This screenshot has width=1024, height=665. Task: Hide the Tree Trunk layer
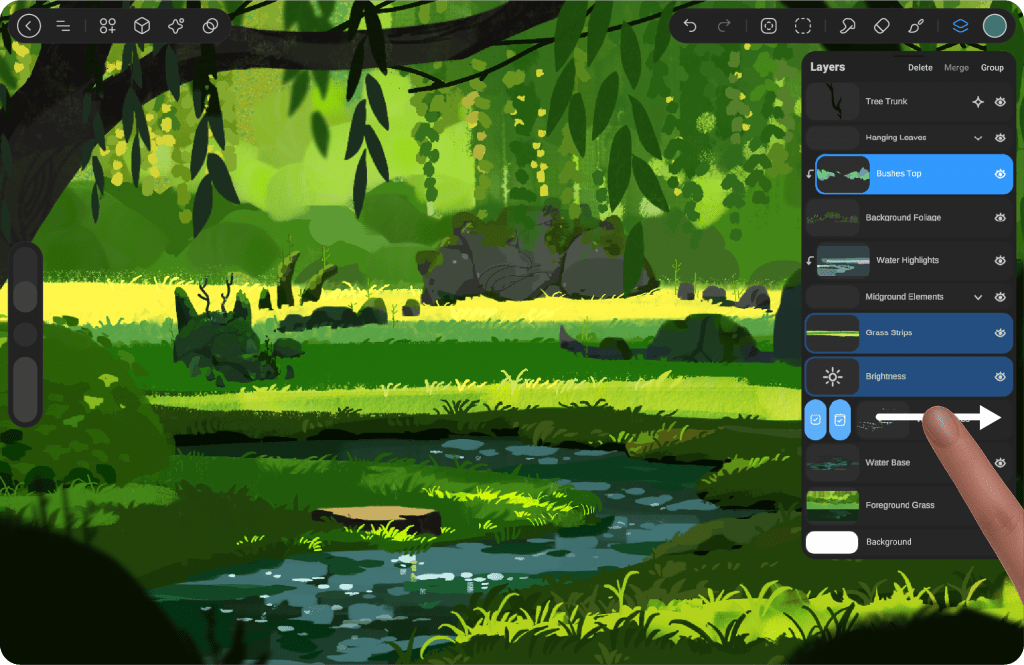[1000, 102]
